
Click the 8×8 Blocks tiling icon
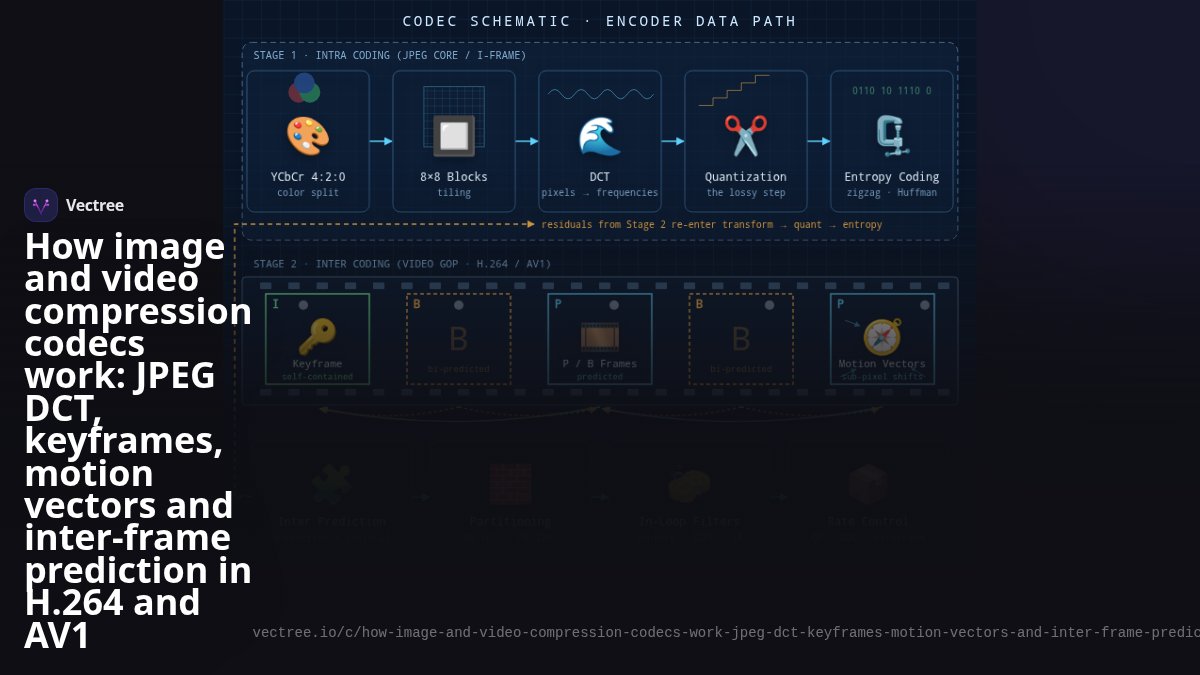(x=454, y=136)
